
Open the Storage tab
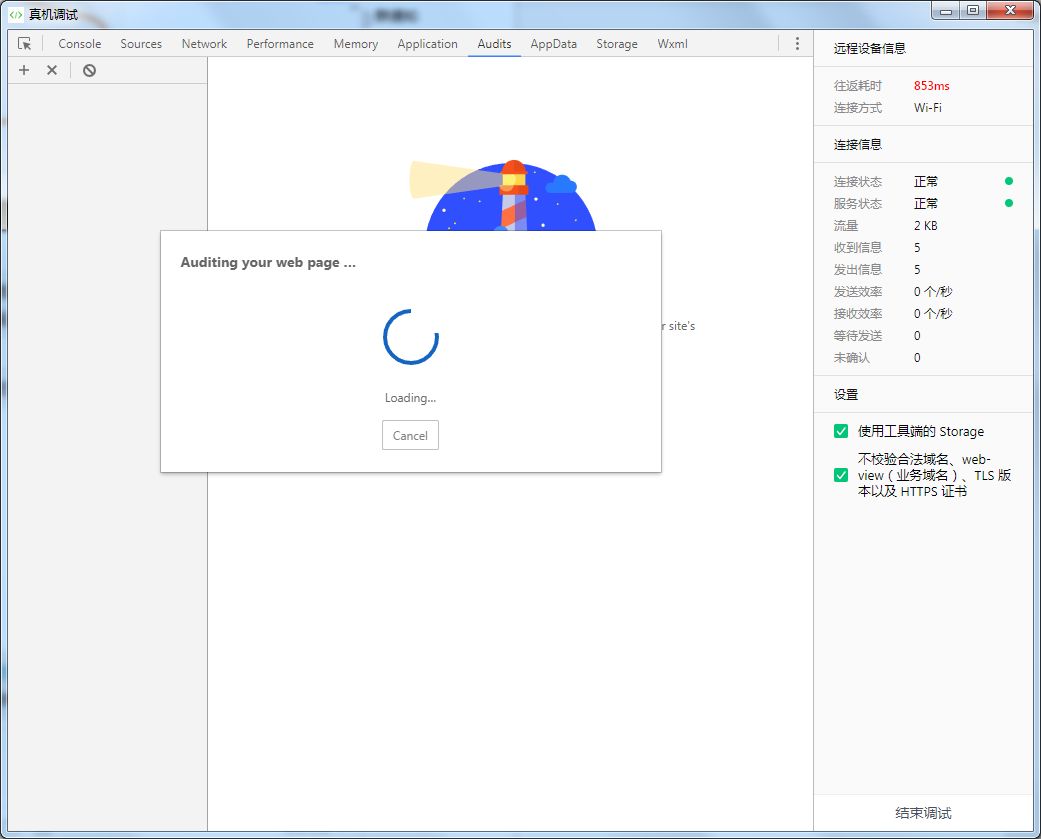[617, 44]
